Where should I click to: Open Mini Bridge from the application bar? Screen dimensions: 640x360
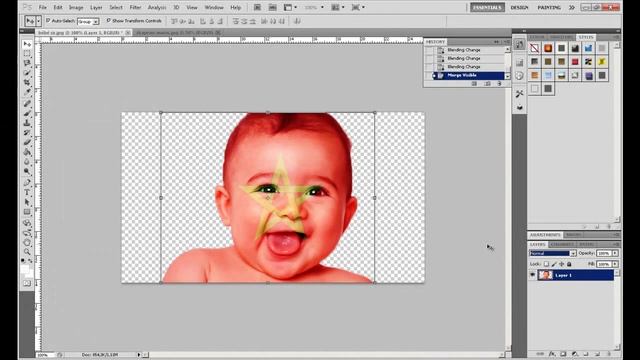pyautogui.click(x=272, y=7)
